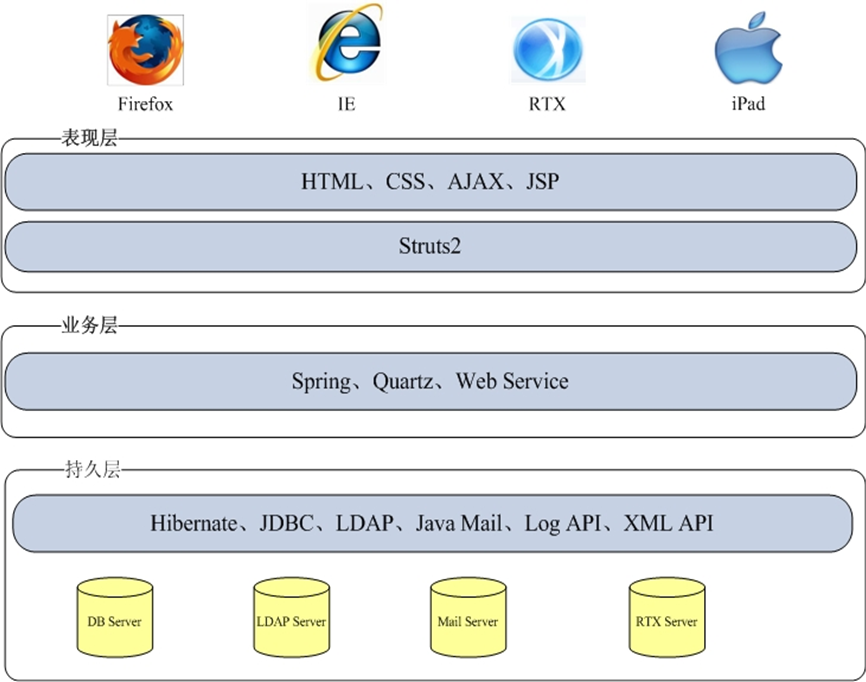This screenshot has height=682, width=866.
Task: Select the IE caption under the icon
Action: pos(347,104)
